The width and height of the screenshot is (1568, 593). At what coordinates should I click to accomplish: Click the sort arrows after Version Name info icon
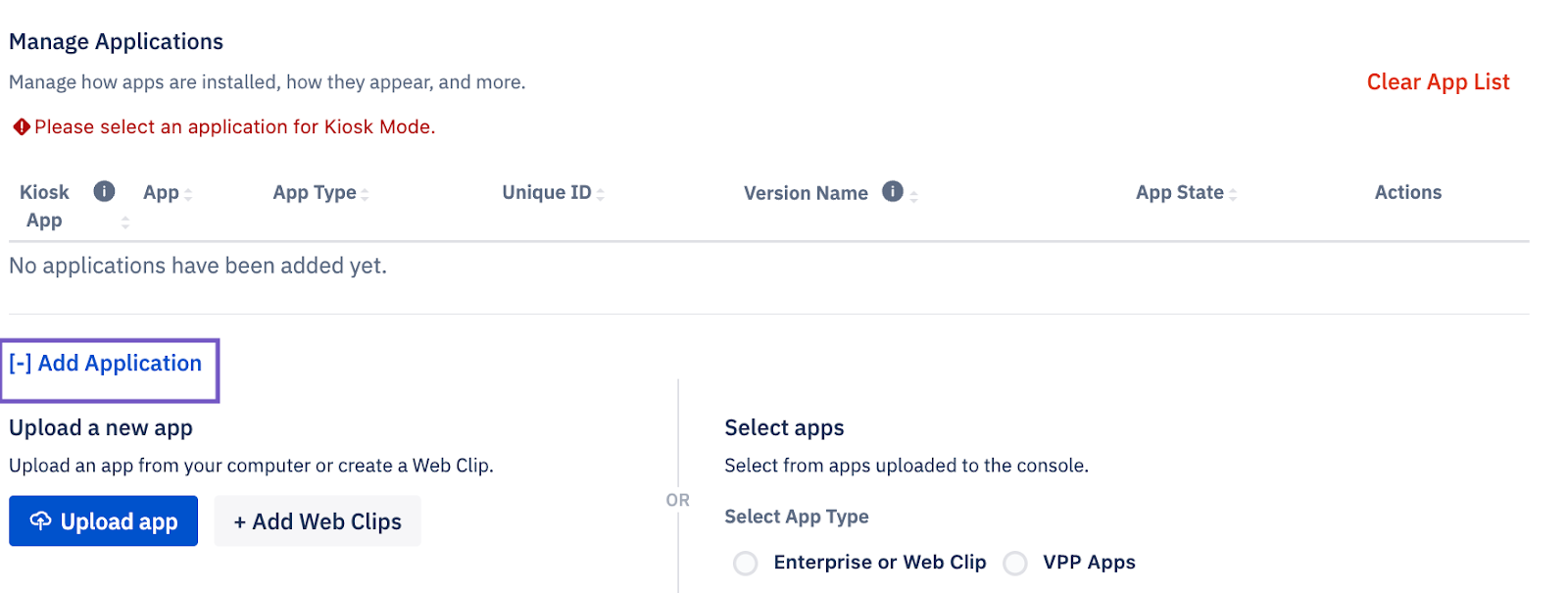913,196
